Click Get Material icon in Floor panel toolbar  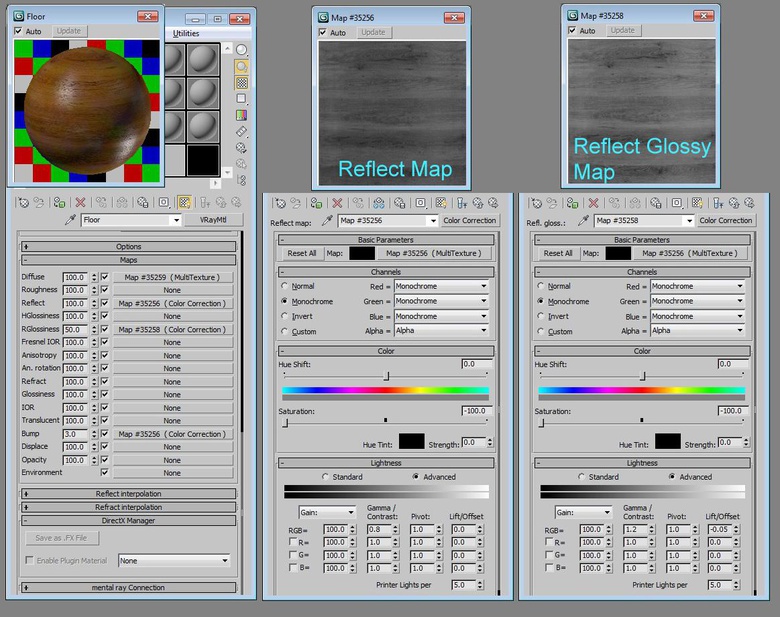coord(23,203)
